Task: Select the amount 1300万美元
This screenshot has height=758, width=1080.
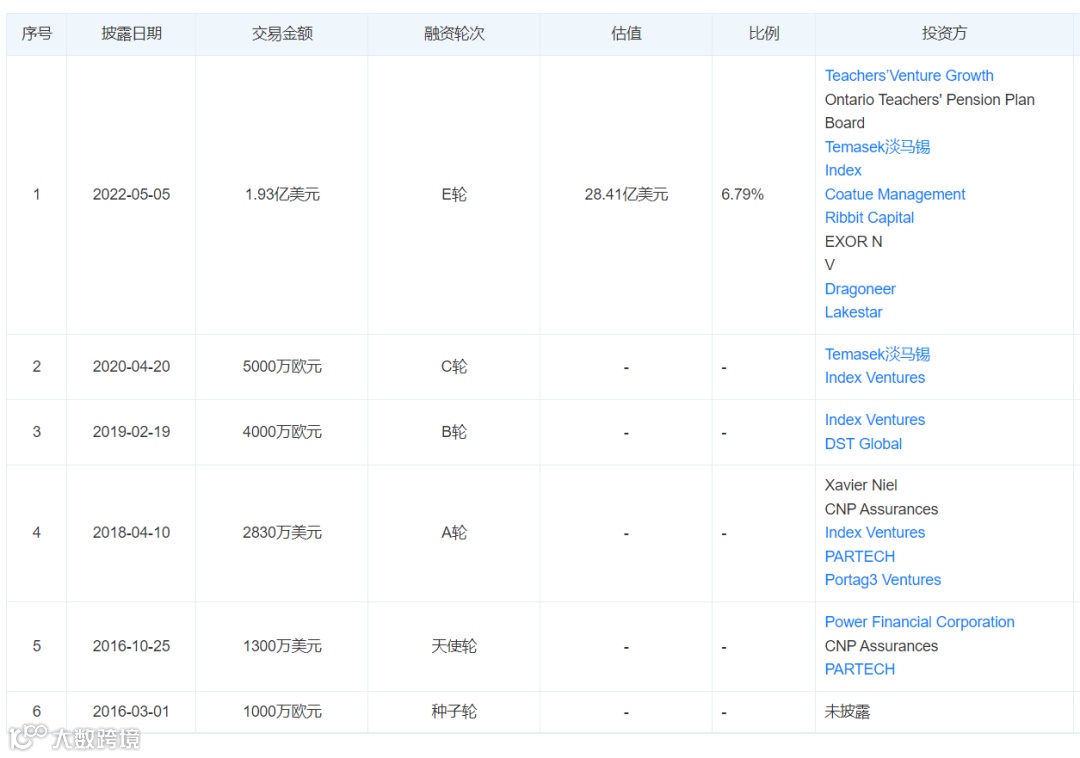Action: (x=282, y=646)
